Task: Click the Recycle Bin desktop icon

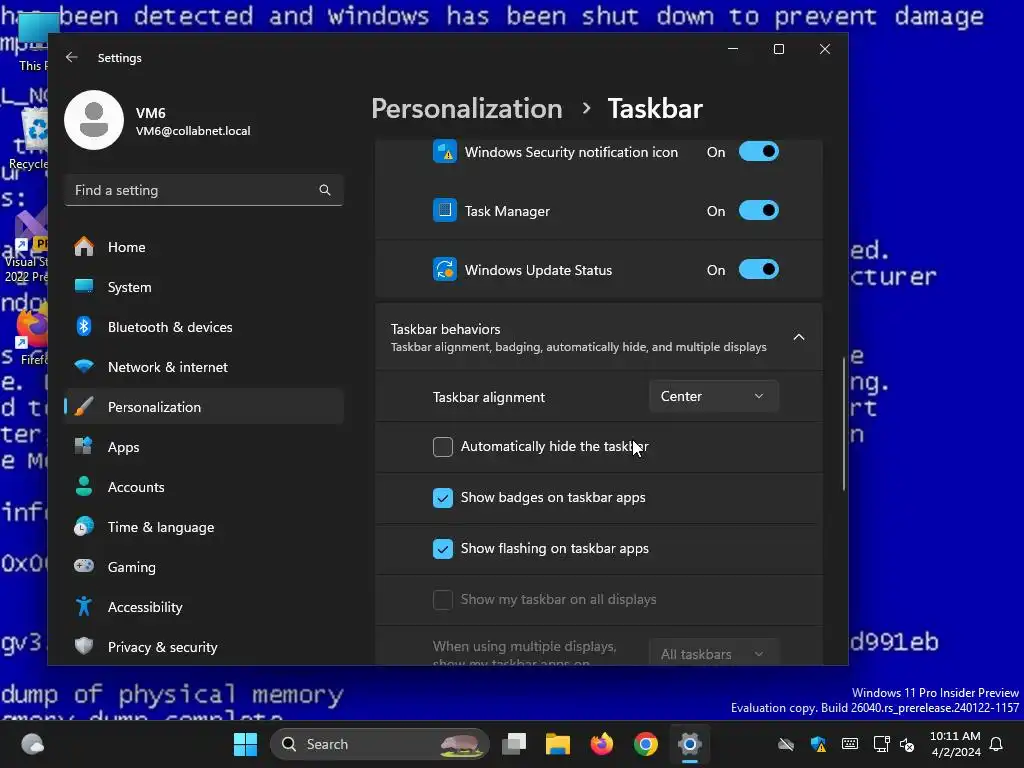Action: 30,138
